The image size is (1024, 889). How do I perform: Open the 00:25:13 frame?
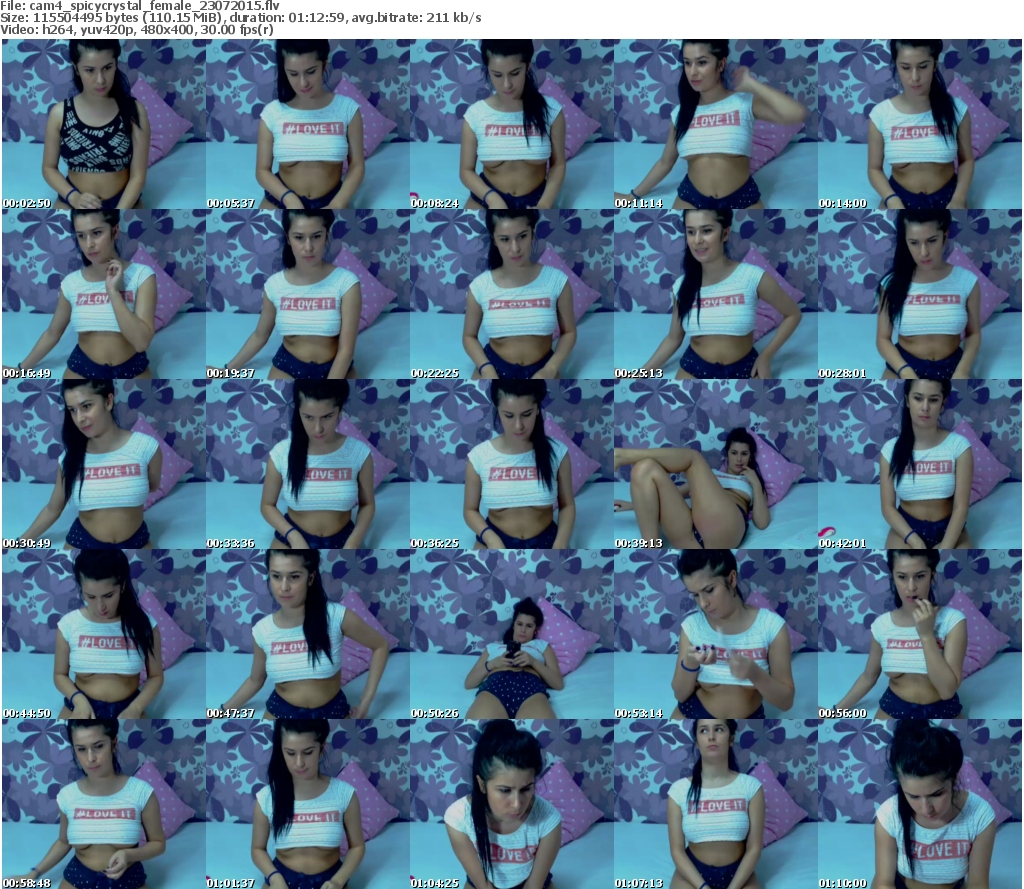click(715, 294)
